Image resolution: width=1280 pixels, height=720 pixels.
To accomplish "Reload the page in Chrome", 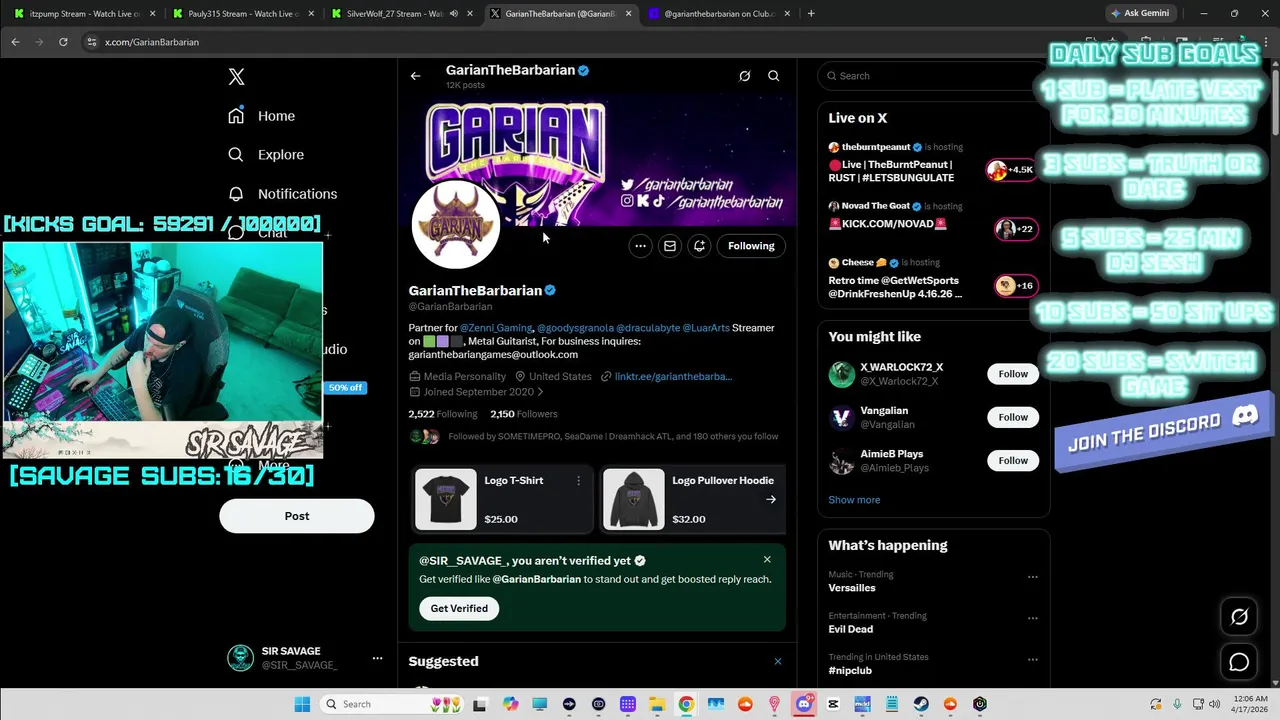I will pos(63,42).
